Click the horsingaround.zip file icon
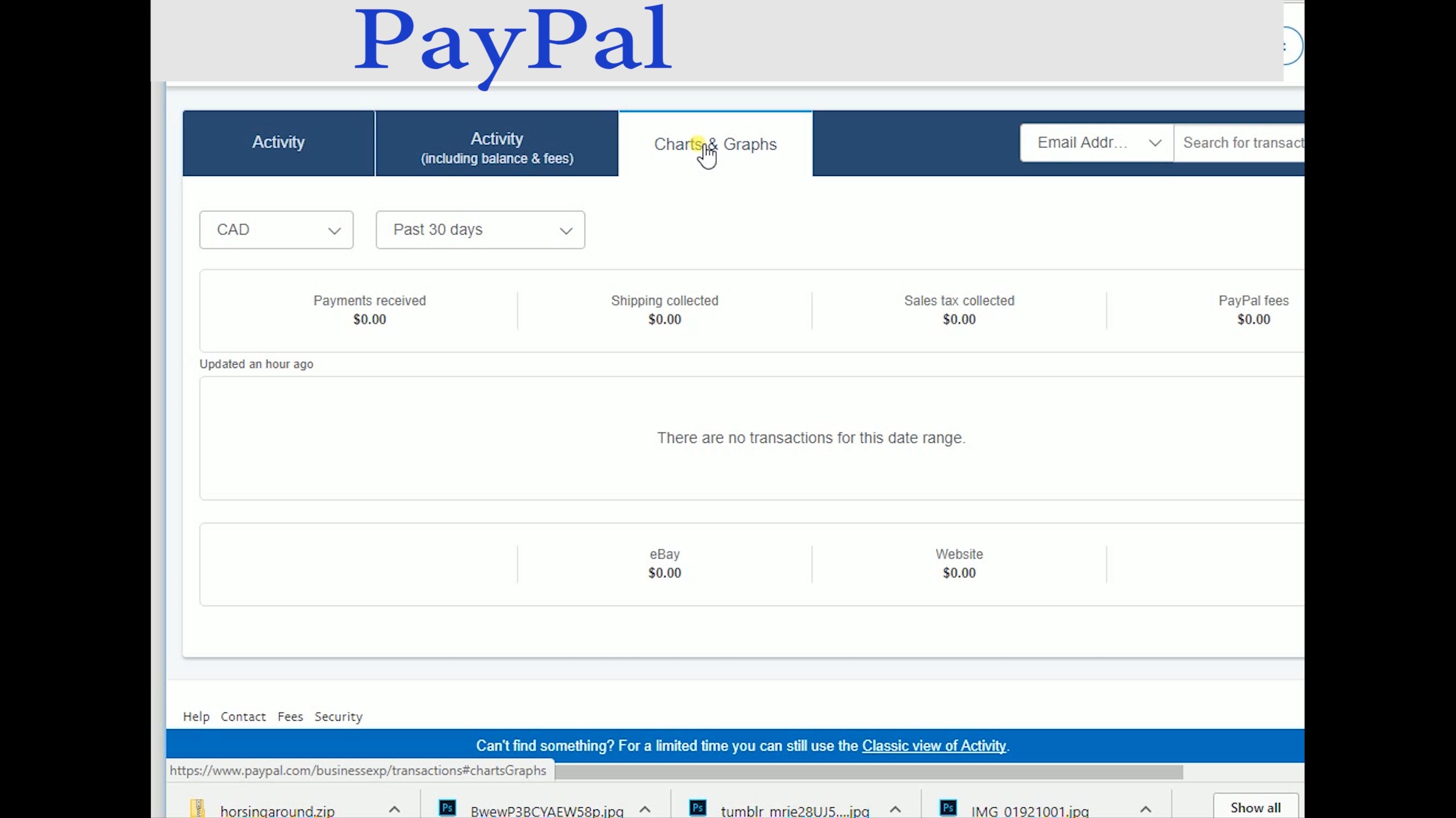The width and height of the screenshot is (1456, 818). 197,808
